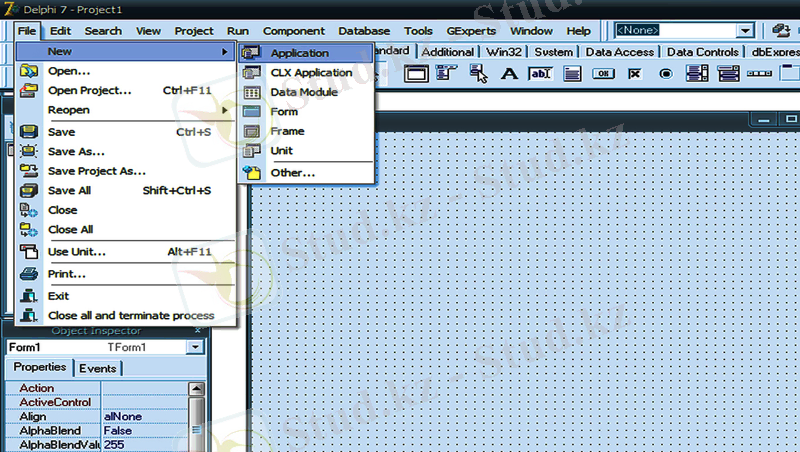Open the Database menu
This screenshot has width=800, height=452.
[x=364, y=31]
